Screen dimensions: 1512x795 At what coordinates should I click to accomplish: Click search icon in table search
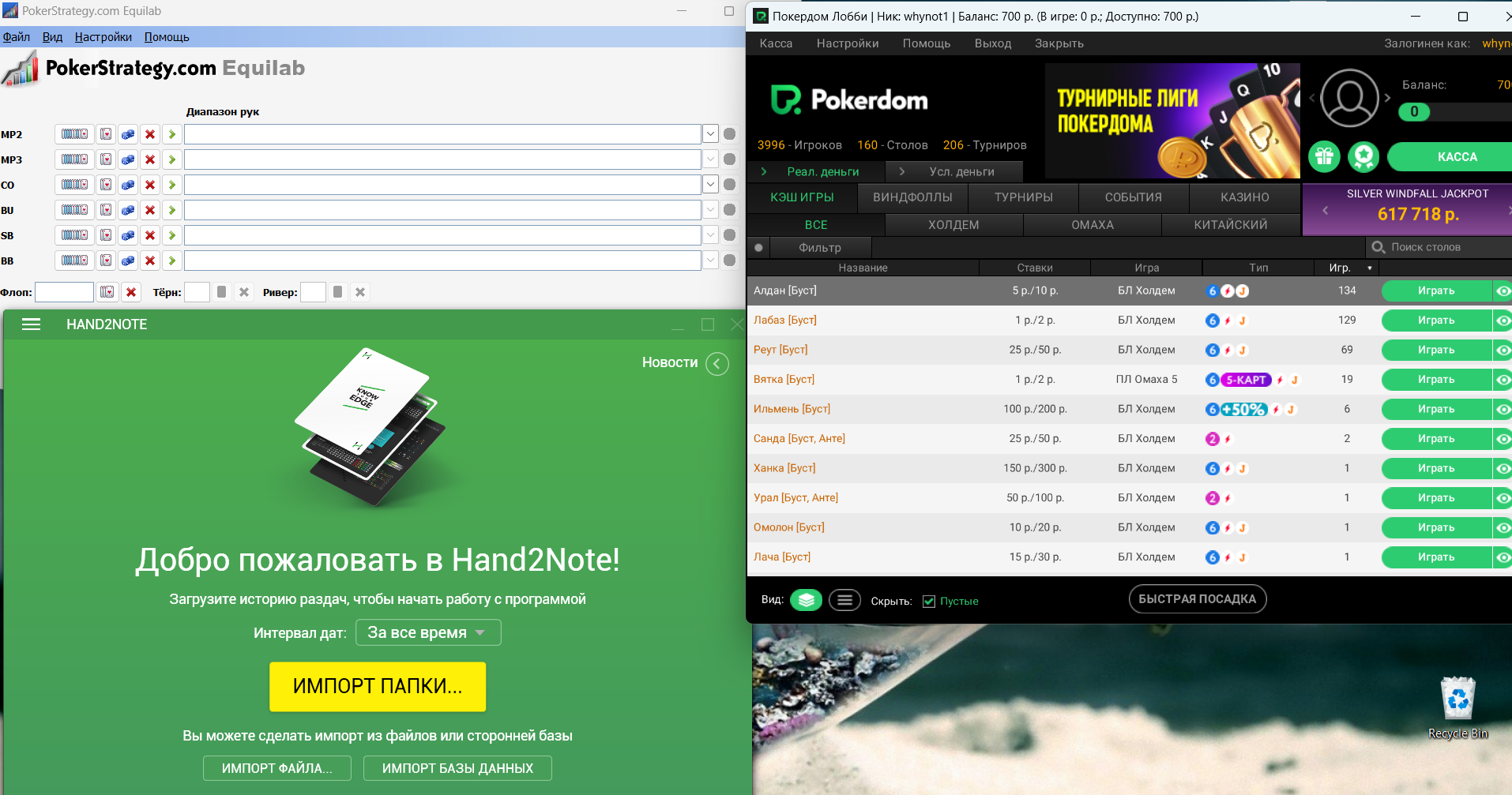1378,247
